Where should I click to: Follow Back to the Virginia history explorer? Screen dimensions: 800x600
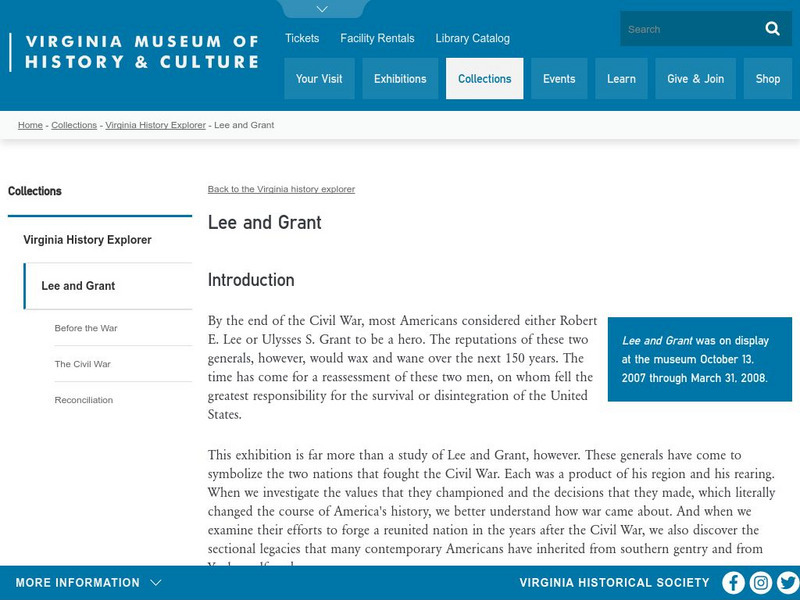281,189
